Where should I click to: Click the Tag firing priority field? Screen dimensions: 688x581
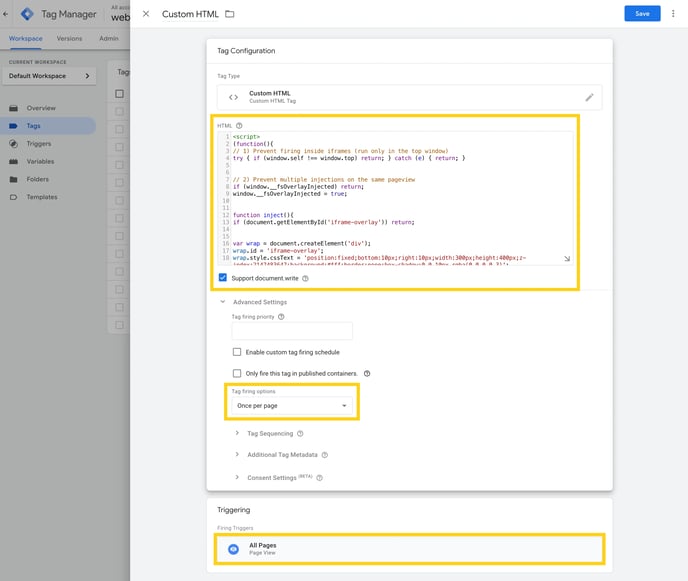point(292,330)
